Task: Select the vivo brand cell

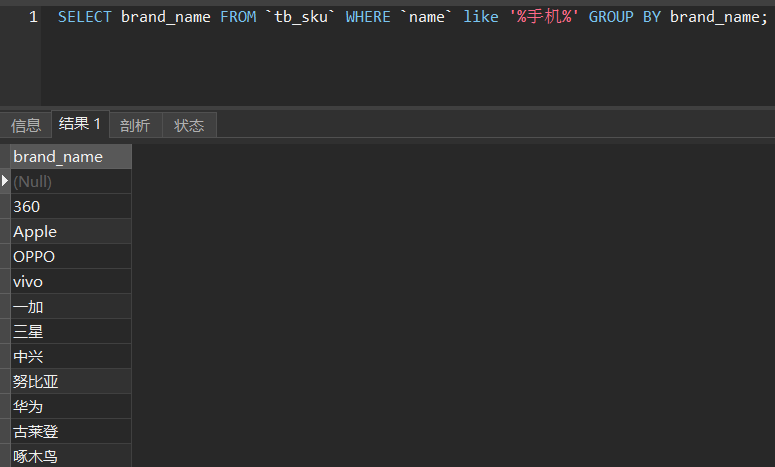Action: (x=71, y=282)
